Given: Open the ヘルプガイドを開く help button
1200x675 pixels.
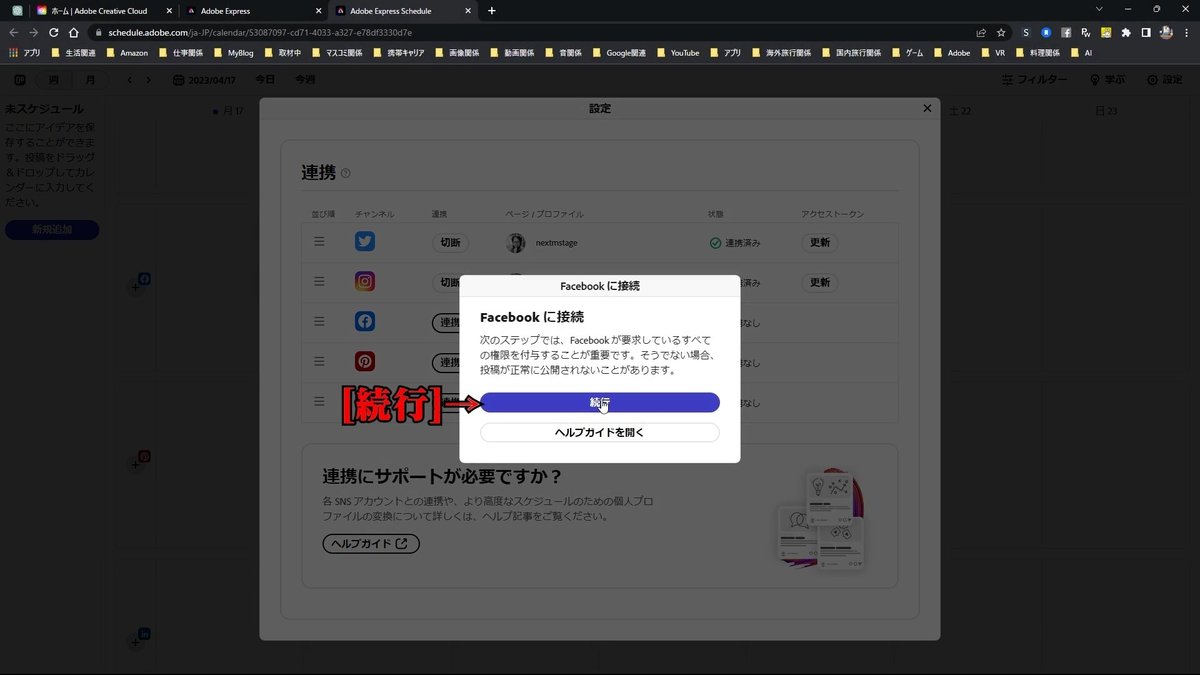Looking at the screenshot, I should [x=599, y=433].
